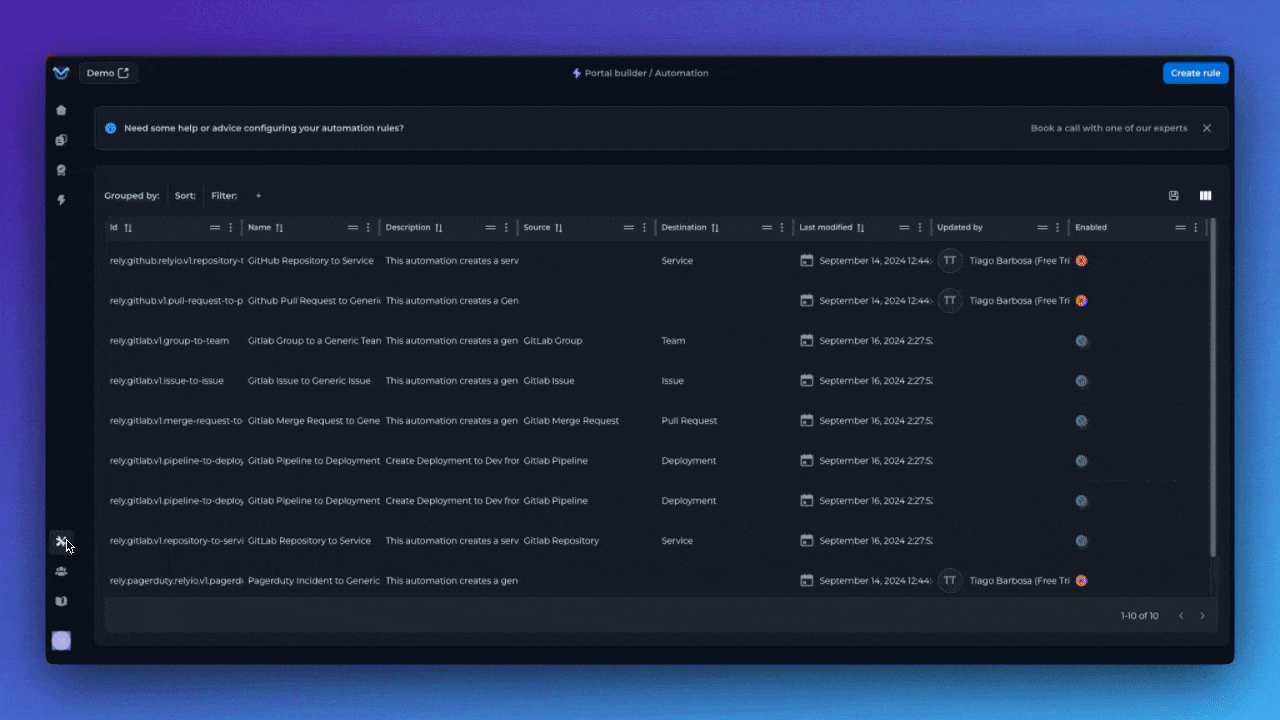Open the Demo external link button
Screen dimensions: 1280x720
pyautogui.click(x=108, y=73)
